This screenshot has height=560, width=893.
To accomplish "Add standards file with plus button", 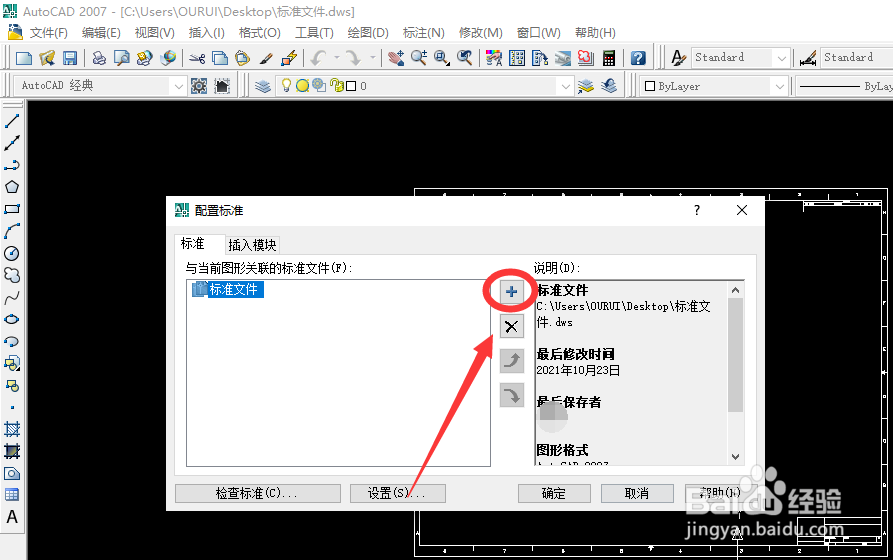I will [511, 292].
